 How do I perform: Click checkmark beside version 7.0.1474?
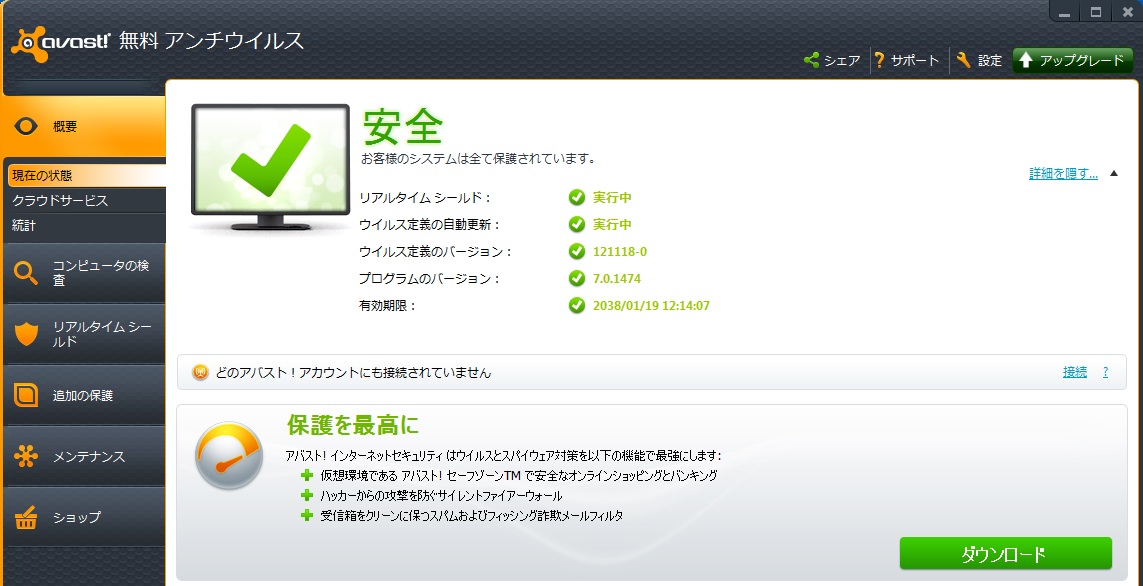click(577, 278)
